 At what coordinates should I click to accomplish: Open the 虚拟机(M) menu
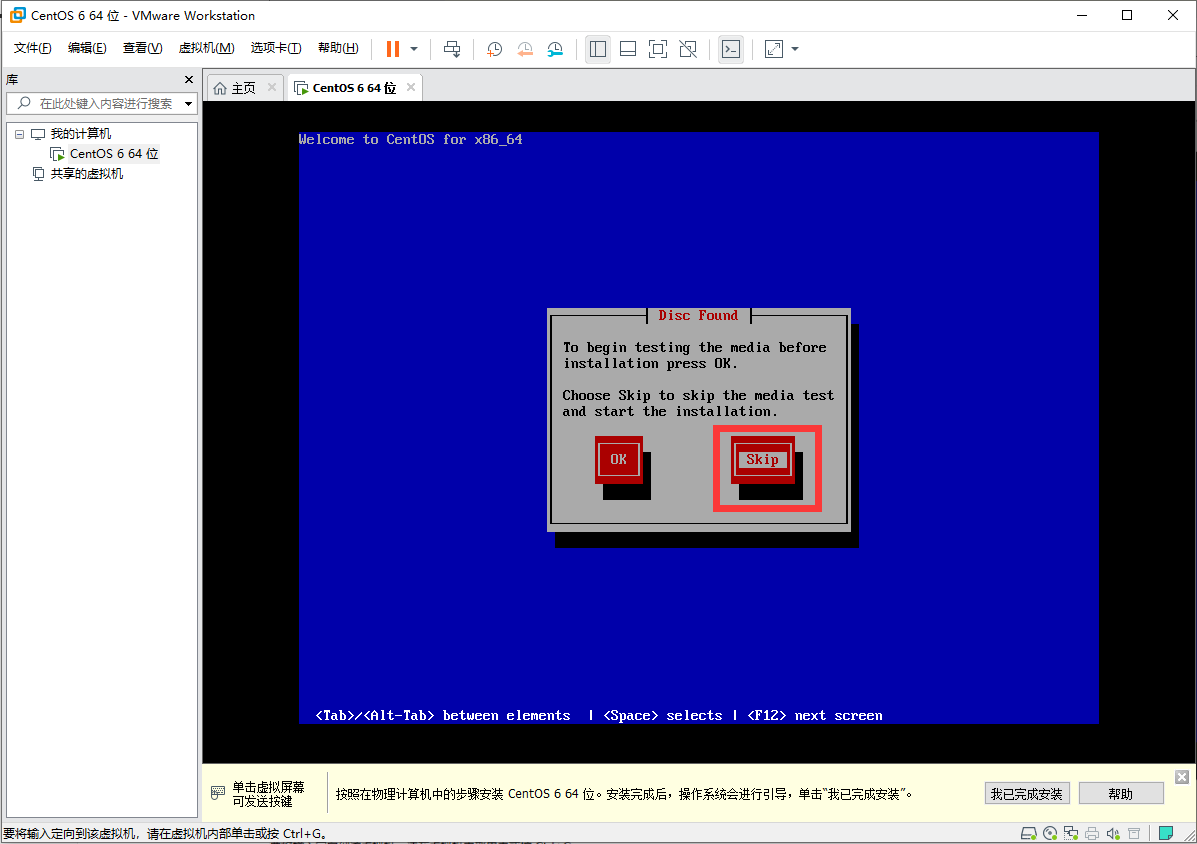point(206,48)
